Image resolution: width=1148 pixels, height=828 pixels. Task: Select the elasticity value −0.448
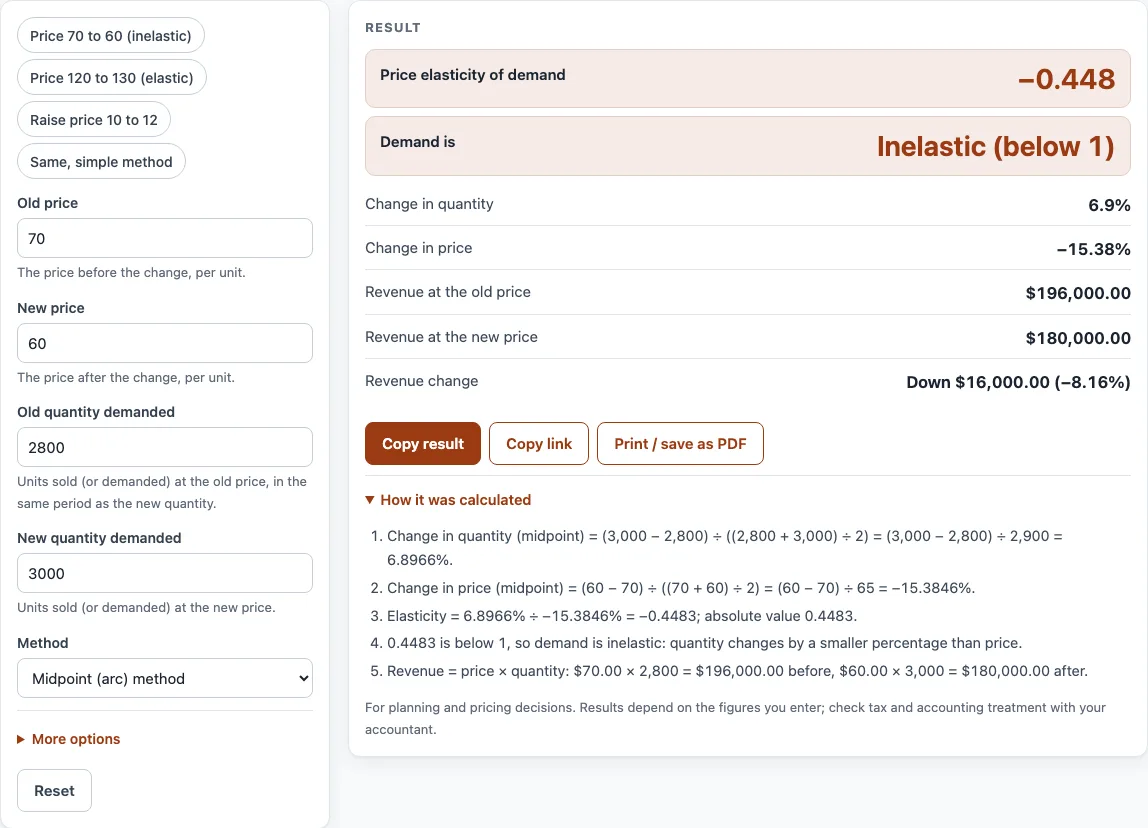[x=1066, y=79]
